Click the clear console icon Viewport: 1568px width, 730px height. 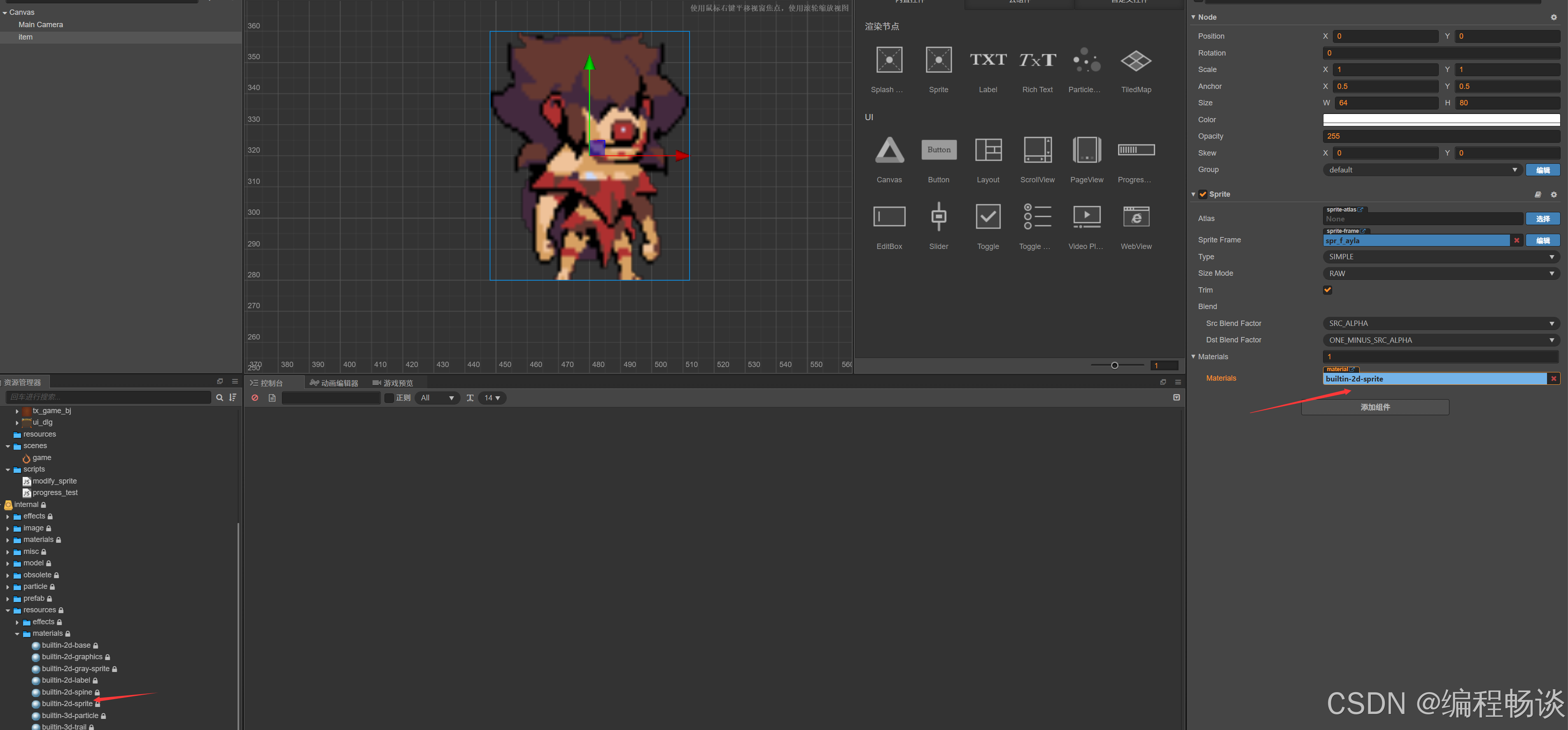[x=255, y=398]
